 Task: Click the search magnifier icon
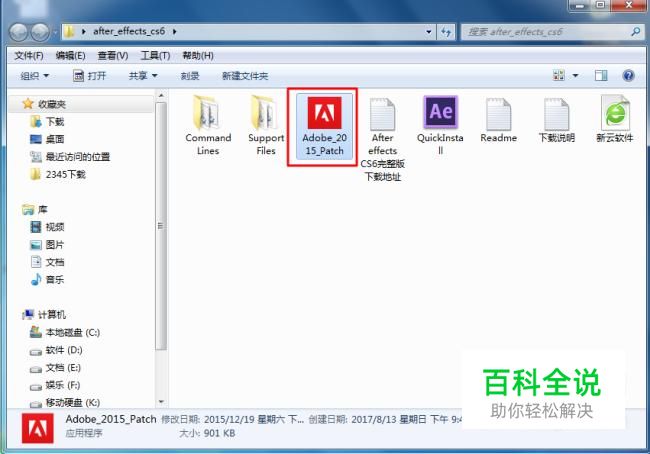pyautogui.click(x=635, y=32)
